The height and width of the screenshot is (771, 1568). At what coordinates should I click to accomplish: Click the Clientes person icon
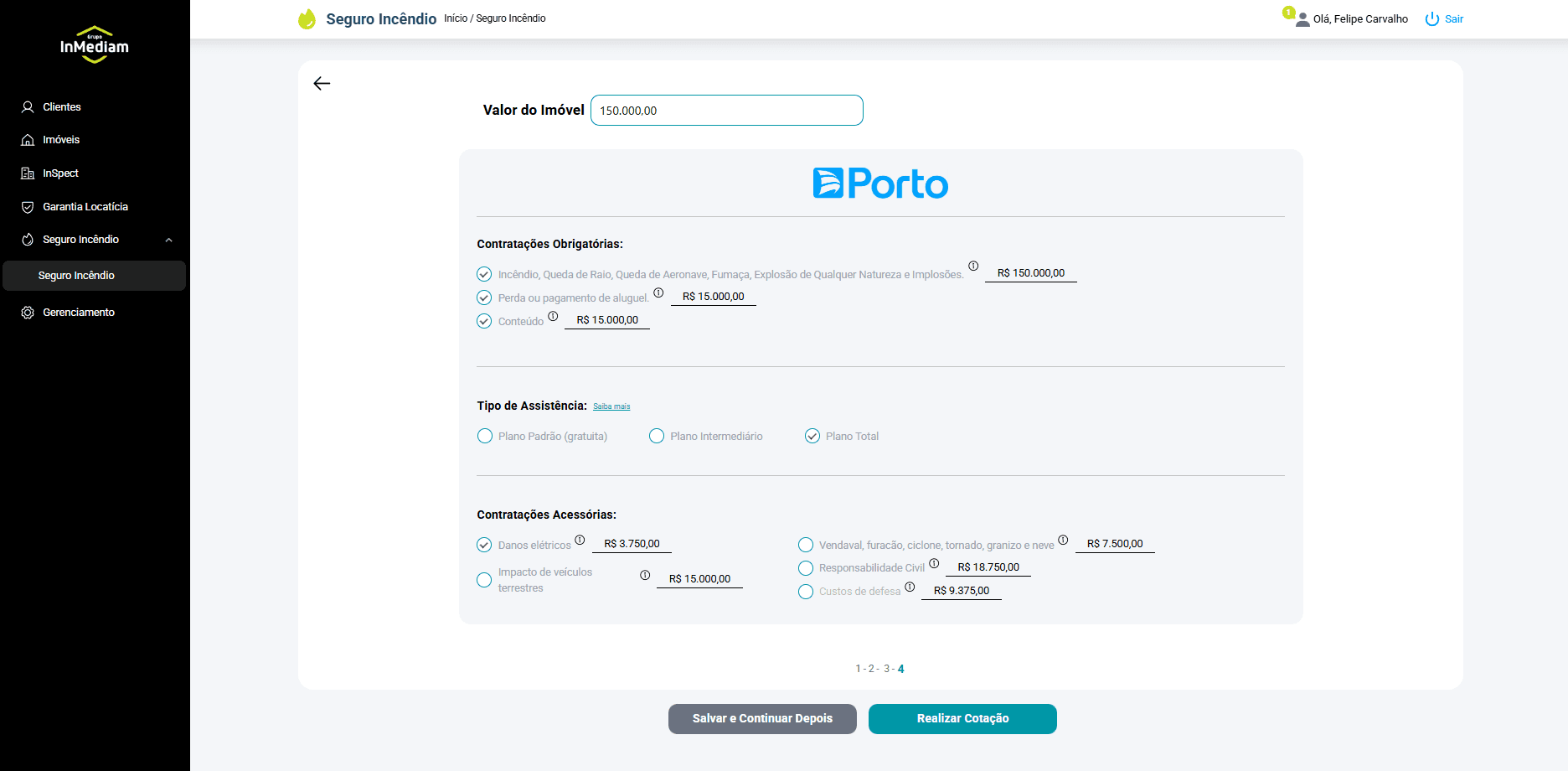(x=28, y=107)
